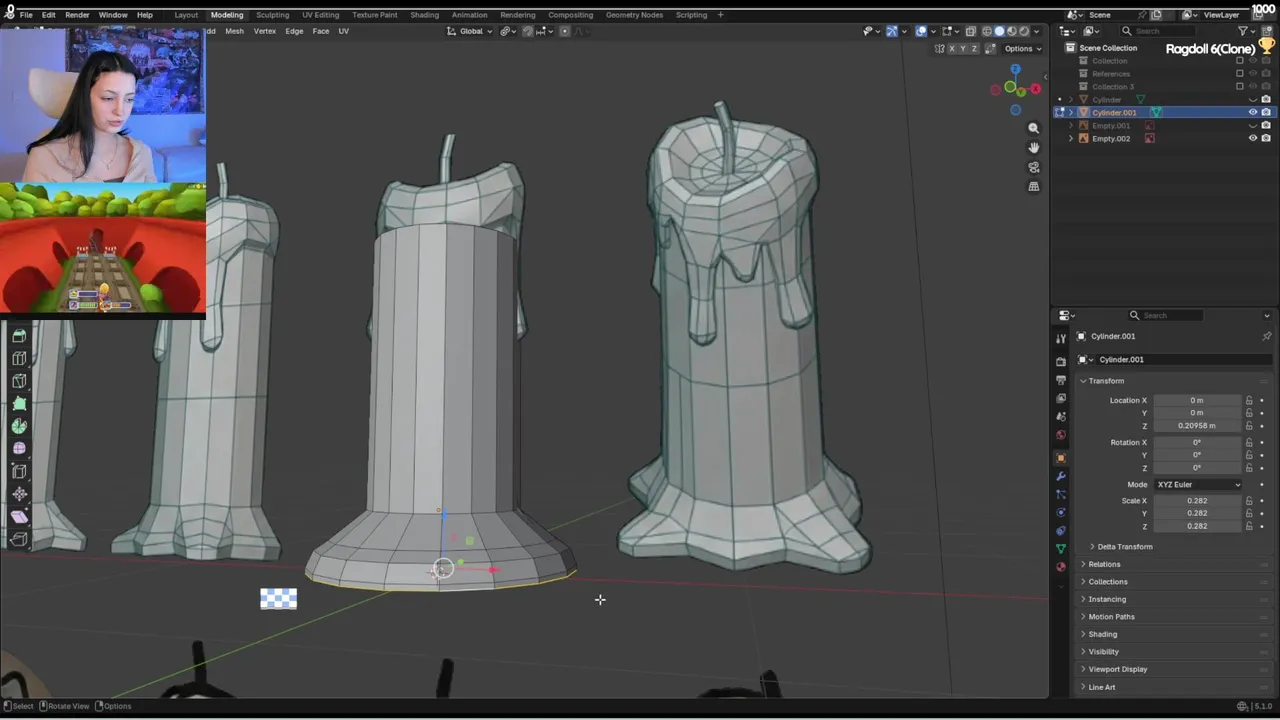The height and width of the screenshot is (720, 1280).
Task: Open the Tool properties tab
Action: [x=1061, y=339]
